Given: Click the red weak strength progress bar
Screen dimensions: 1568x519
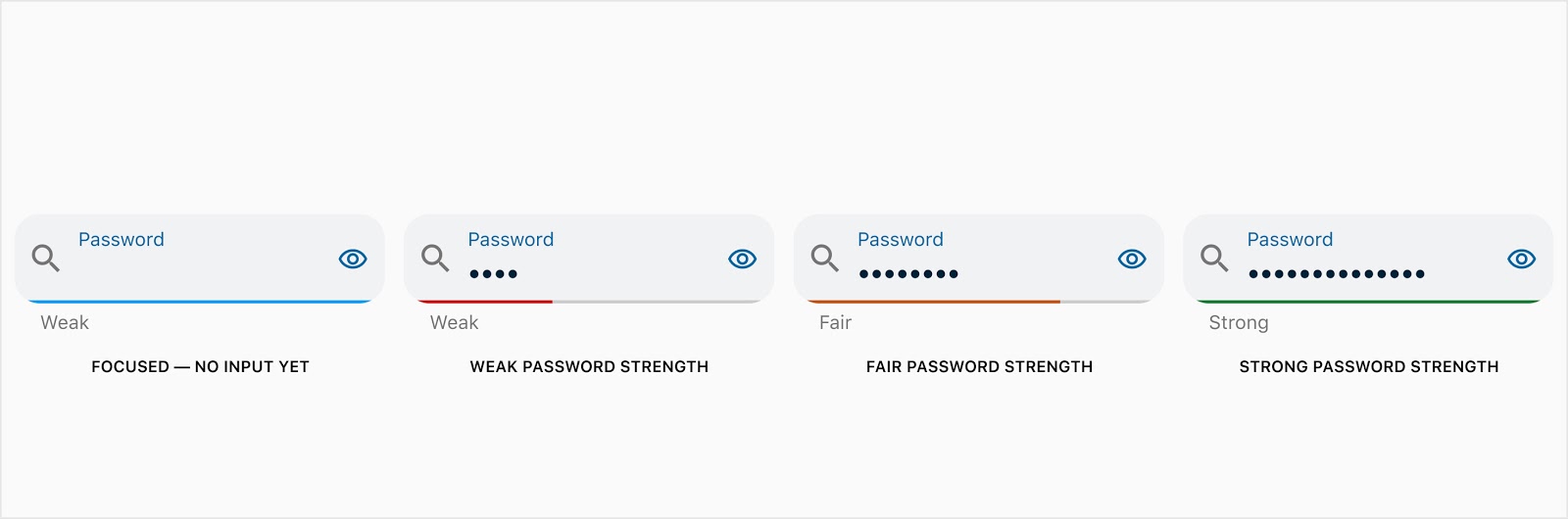Looking at the screenshot, I should click(x=484, y=302).
